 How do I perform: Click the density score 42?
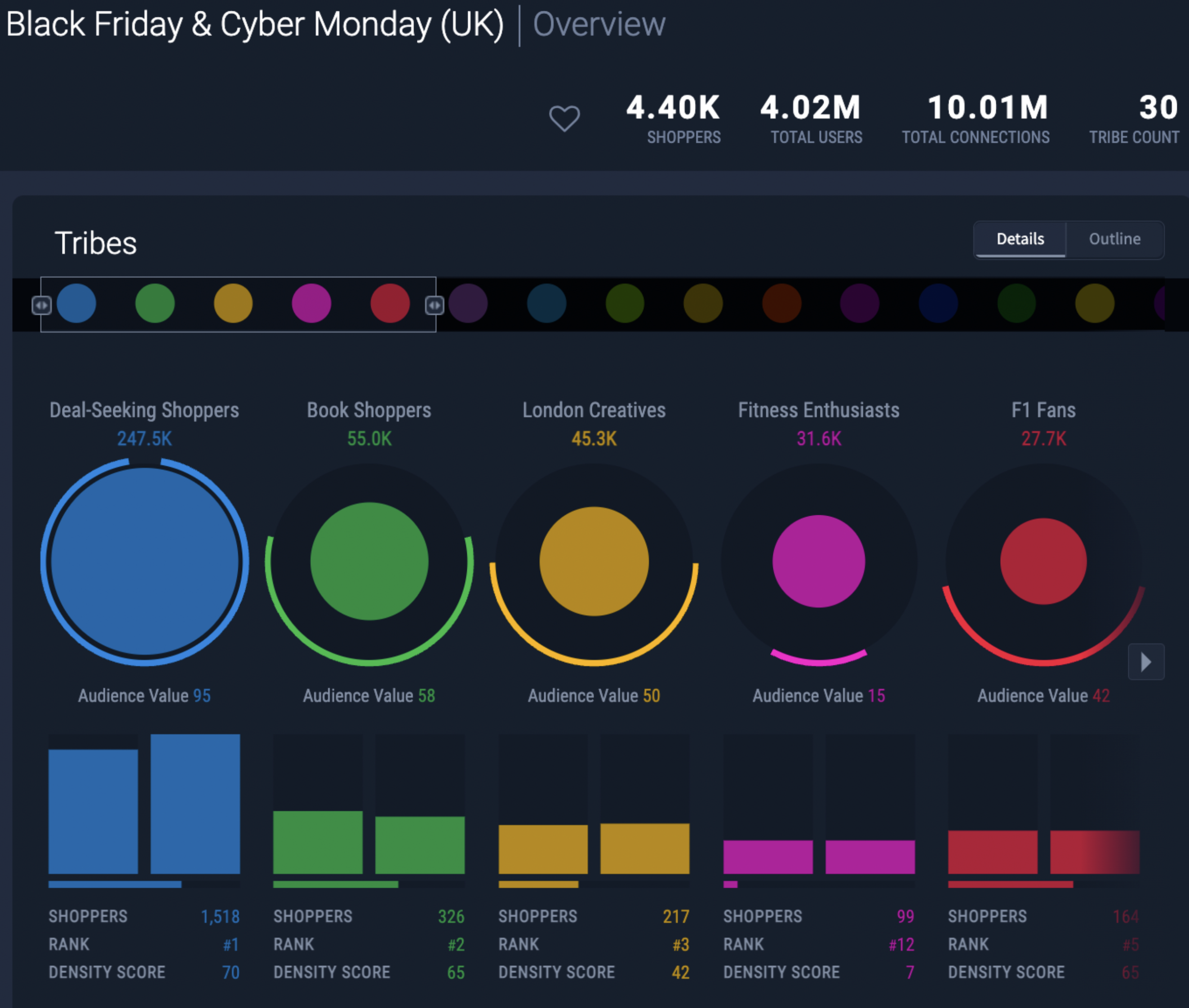click(x=680, y=973)
